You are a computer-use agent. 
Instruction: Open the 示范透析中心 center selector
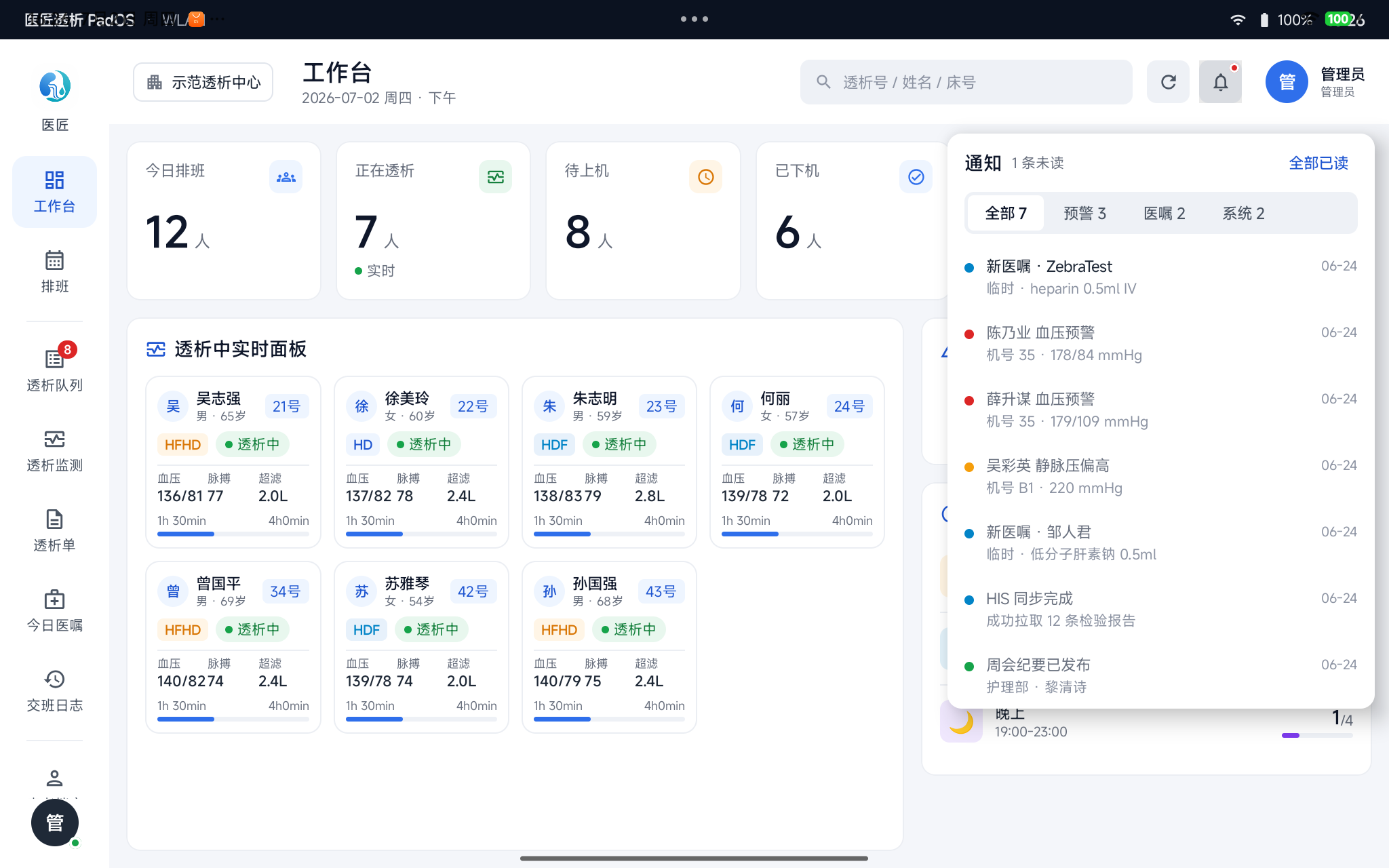pyautogui.click(x=203, y=82)
